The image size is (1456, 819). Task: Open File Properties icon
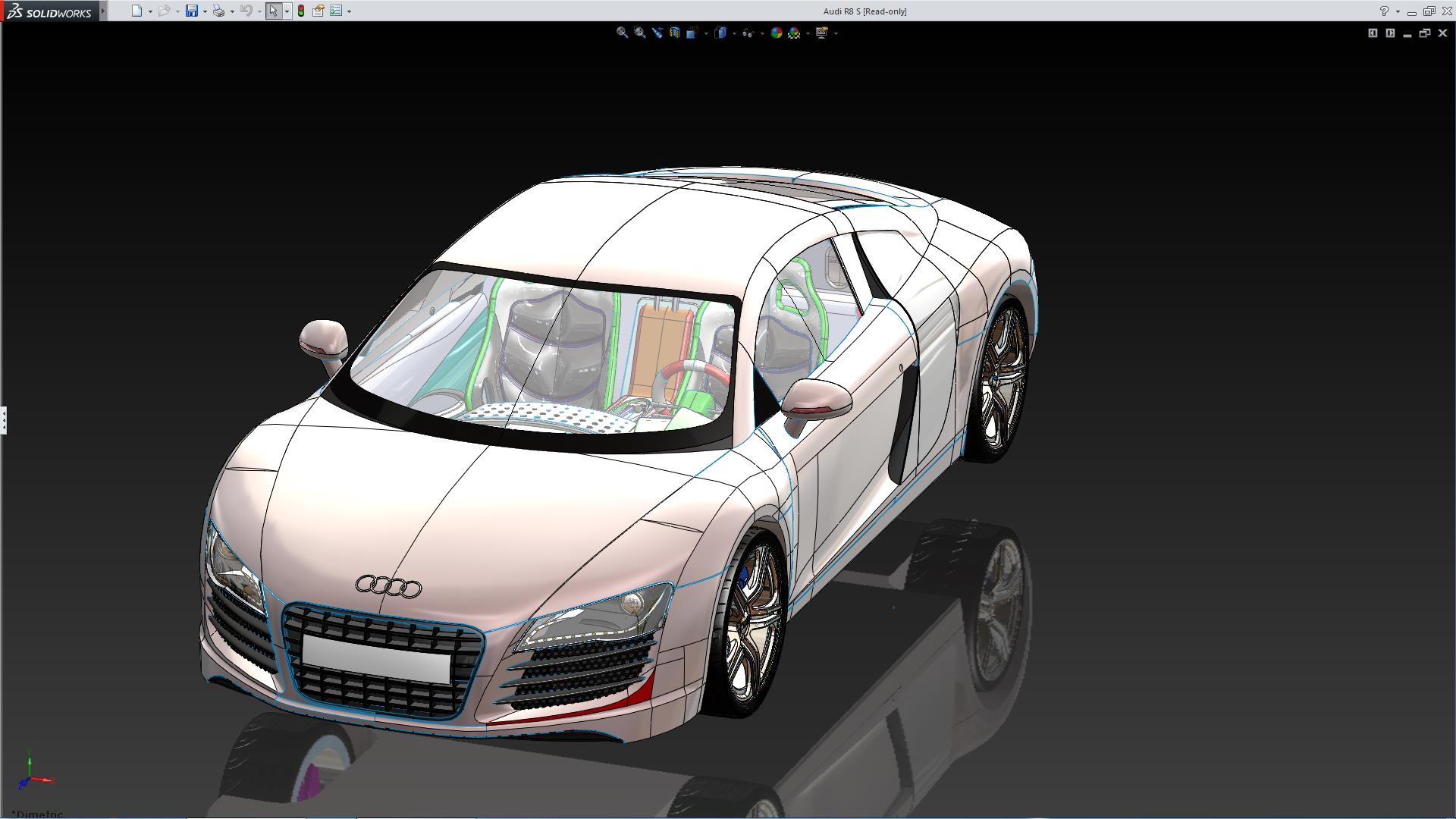(318, 11)
